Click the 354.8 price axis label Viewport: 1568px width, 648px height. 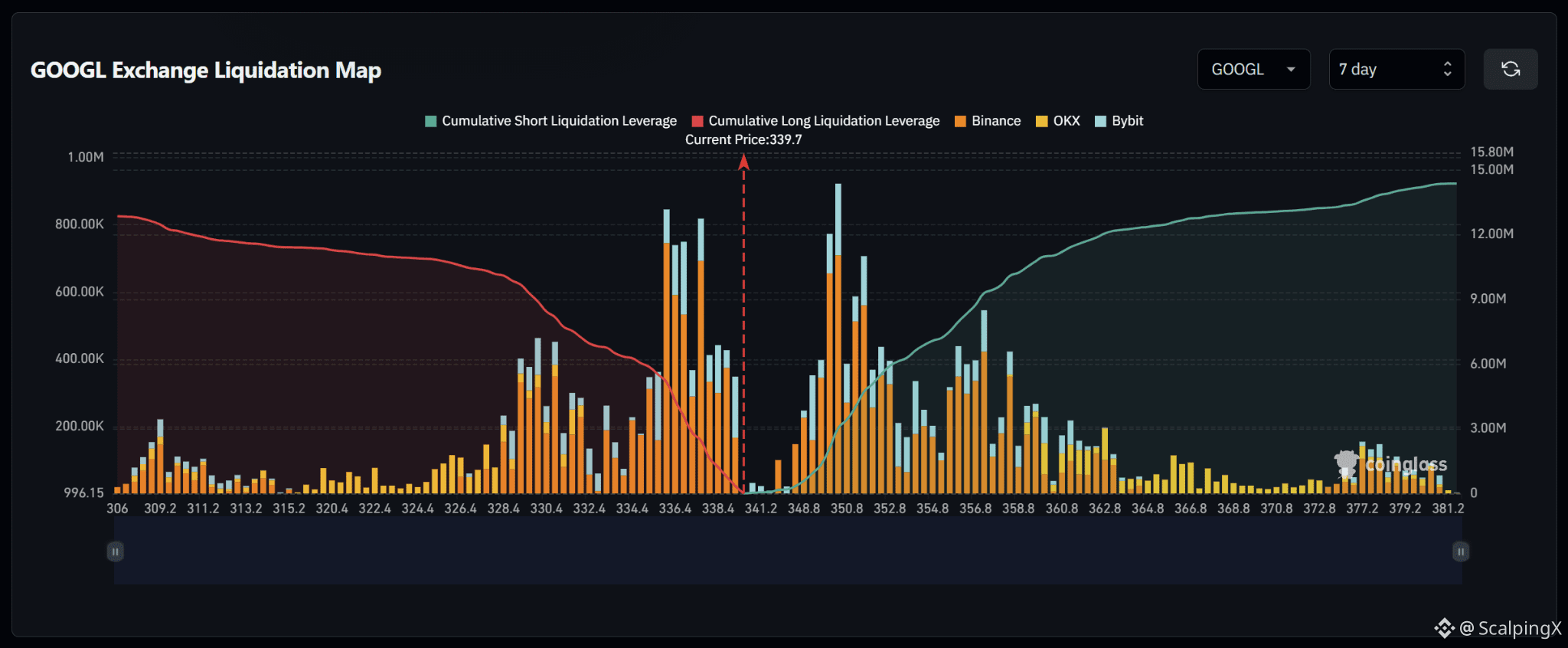[933, 509]
